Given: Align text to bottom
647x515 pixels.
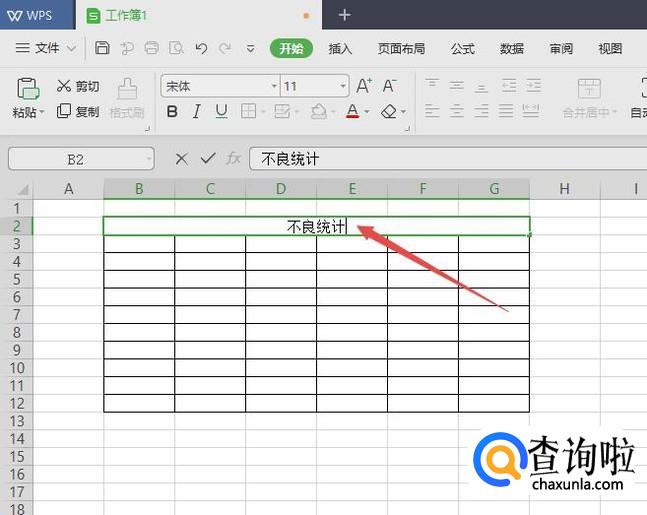Looking at the screenshot, I should point(481,86).
